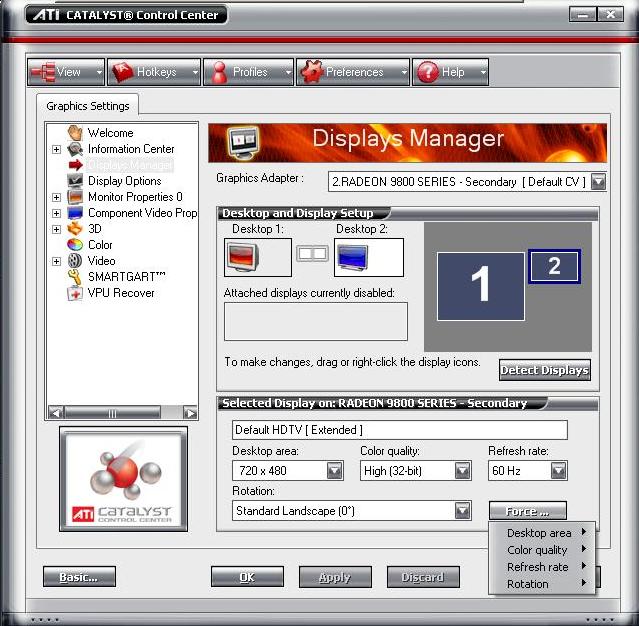Image resolution: width=639 pixels, height=626 pixels.
Task: Click the Desktop 1 red monitor icon
Action: point(243,257)
